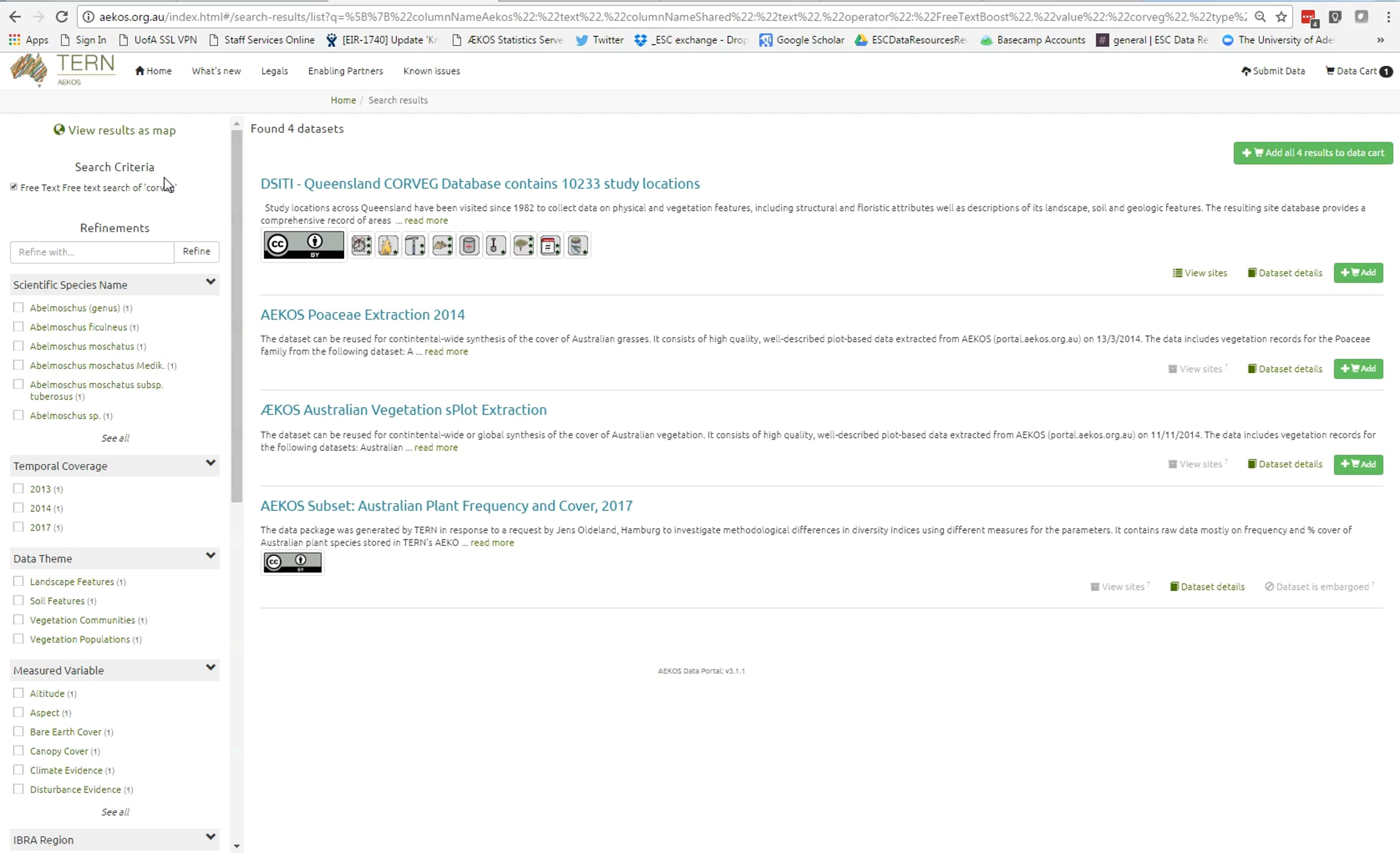Go to Enabling Partners page
This screenshot has height=853, width=1400.
point(345,71)
